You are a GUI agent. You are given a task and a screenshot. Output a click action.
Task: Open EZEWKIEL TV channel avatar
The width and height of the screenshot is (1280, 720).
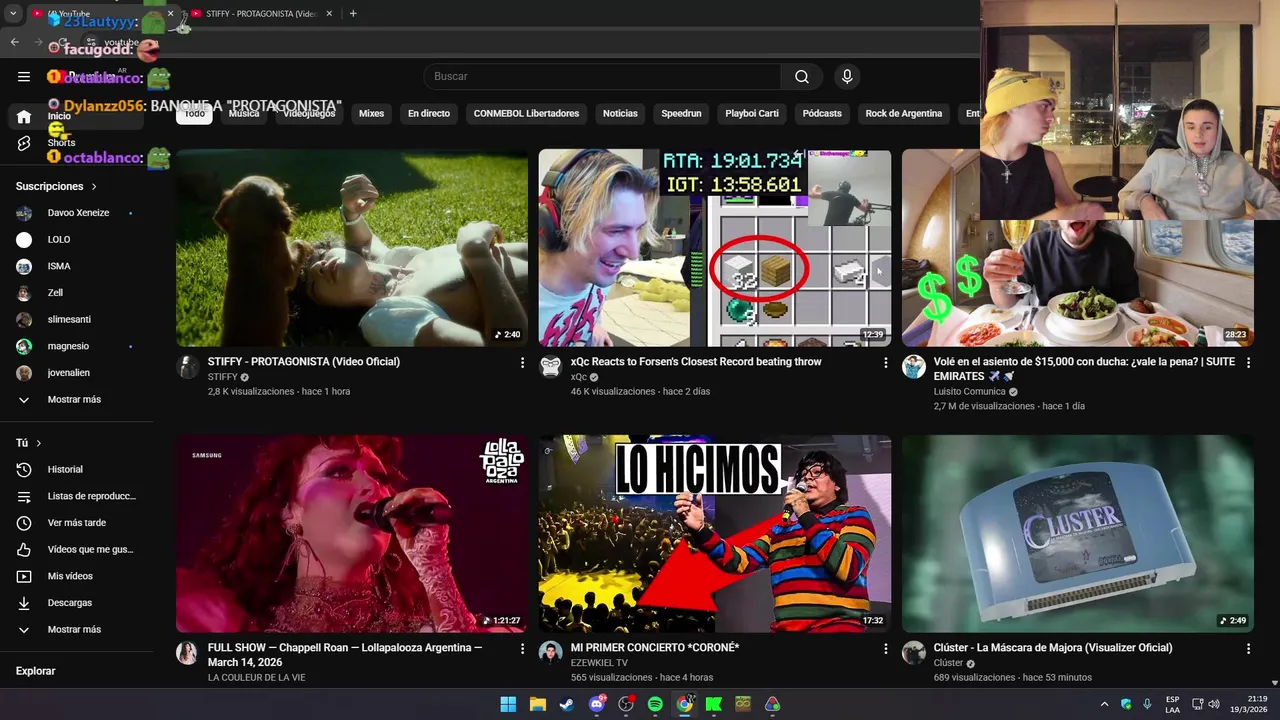tap(551, 653)
